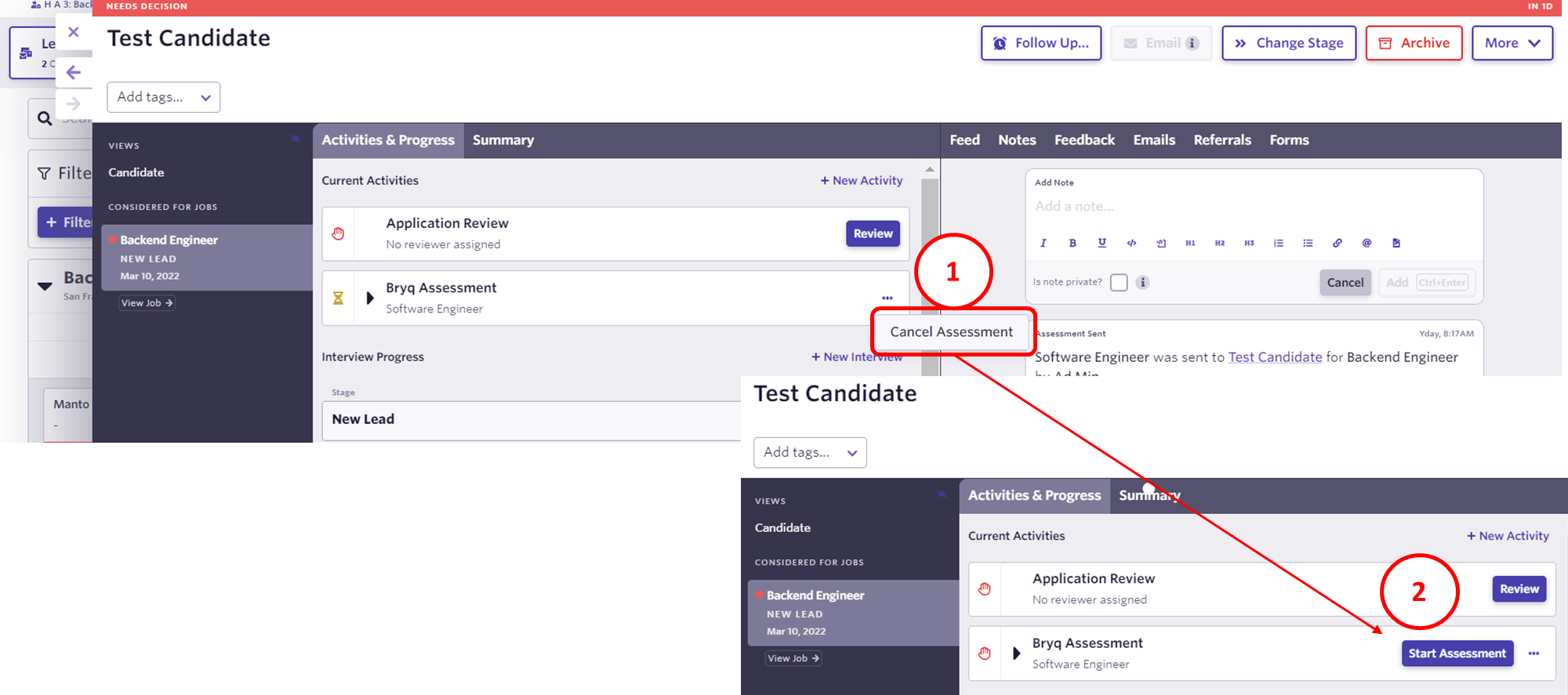The image size is (1568, 695).
Task: Click into the Add a note field
Action: coord(1253,206)
